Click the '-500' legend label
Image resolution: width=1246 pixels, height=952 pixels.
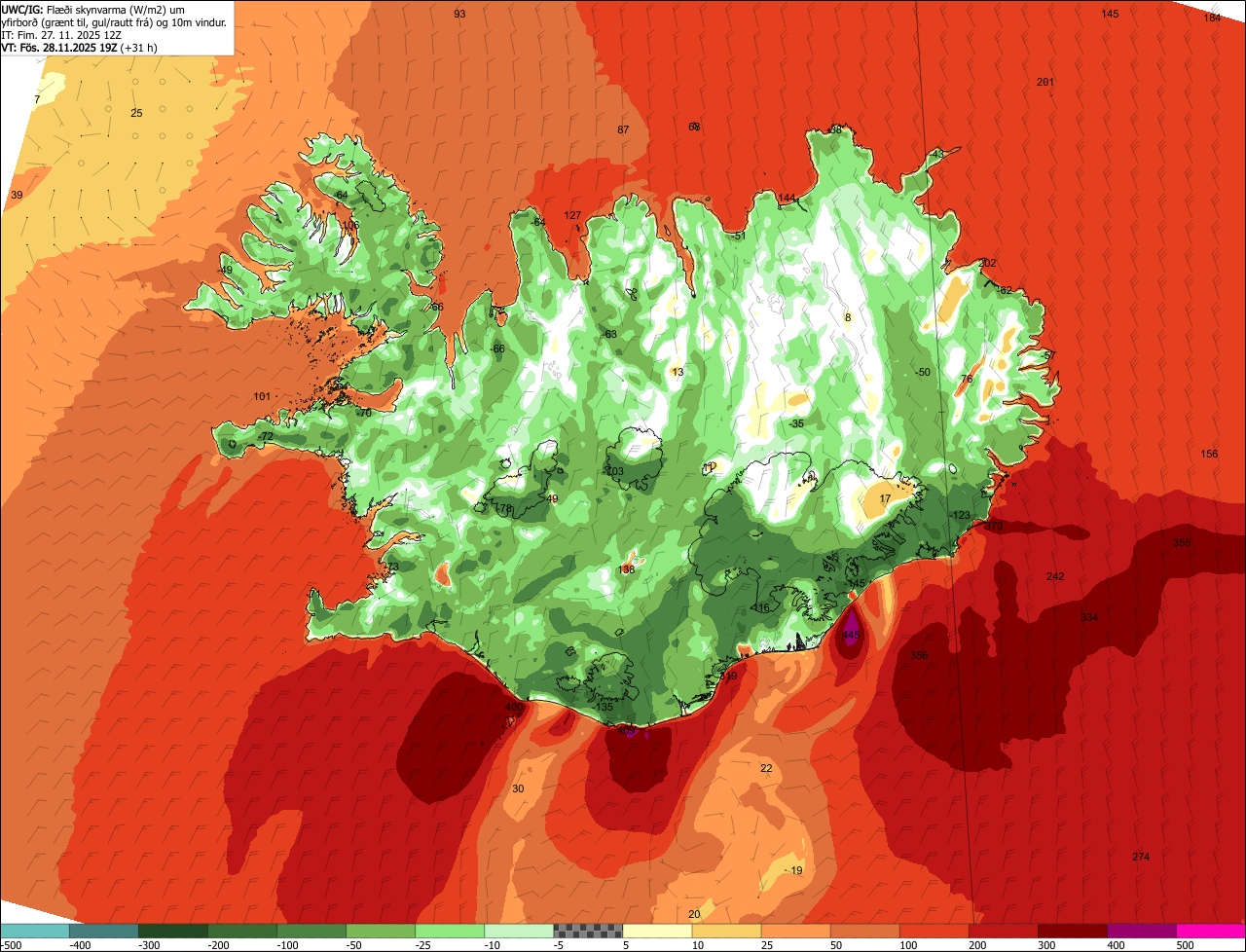[12, 944]
